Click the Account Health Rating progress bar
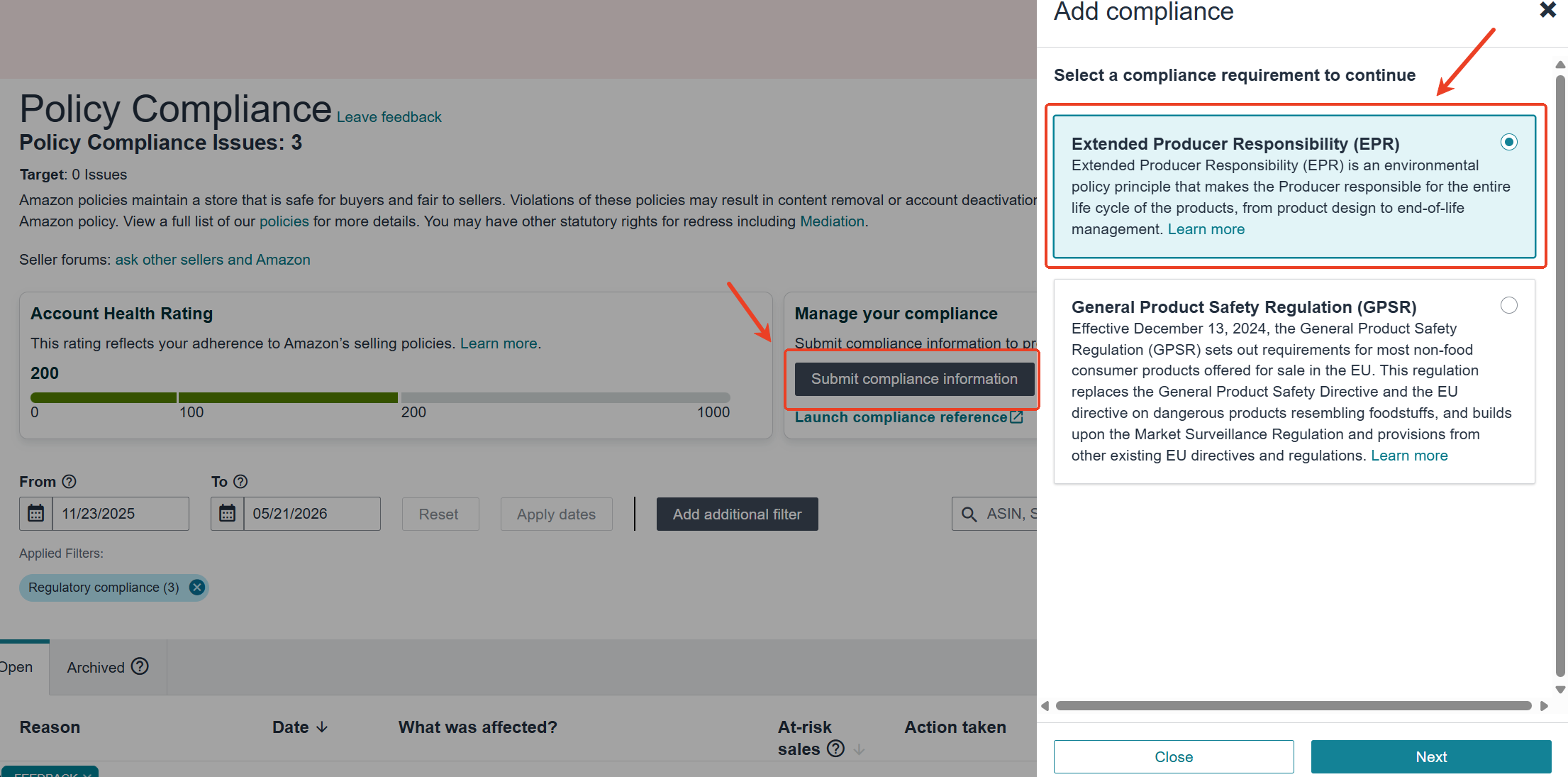 coord(380,397)
